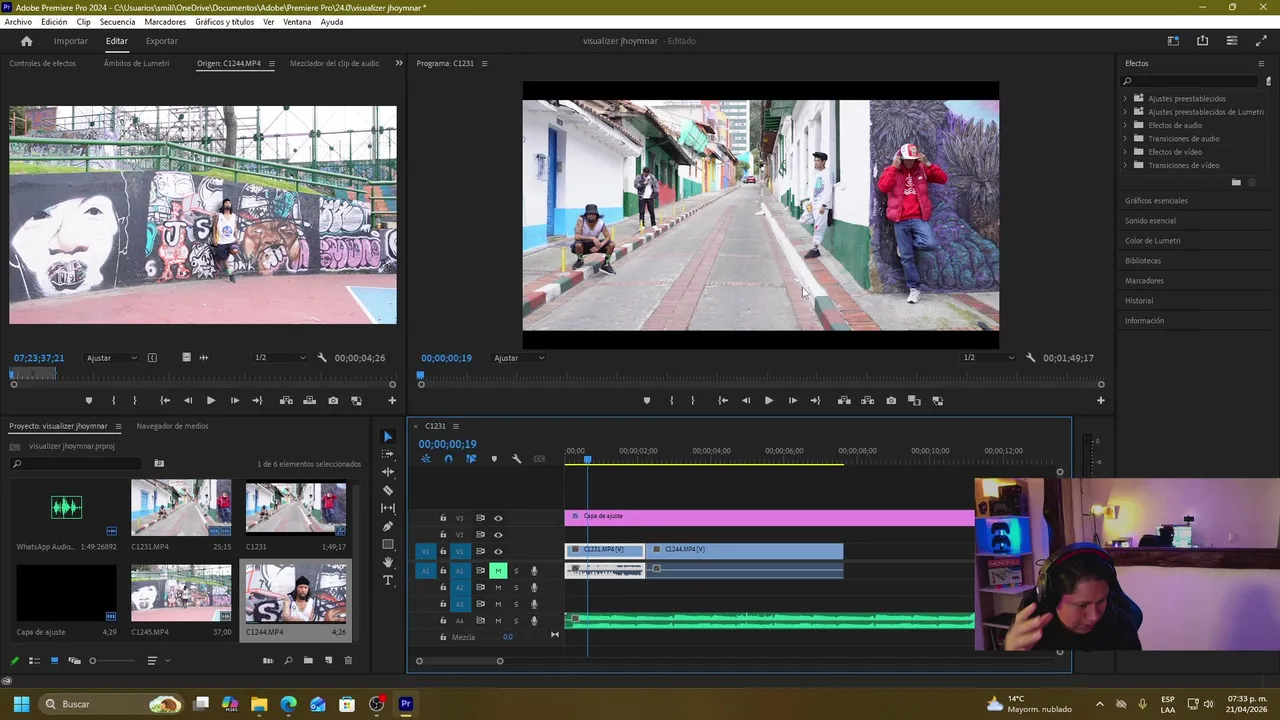
Task: Toggle lock on video track V2
Action: pyautogui.click(x=443, y=535)
